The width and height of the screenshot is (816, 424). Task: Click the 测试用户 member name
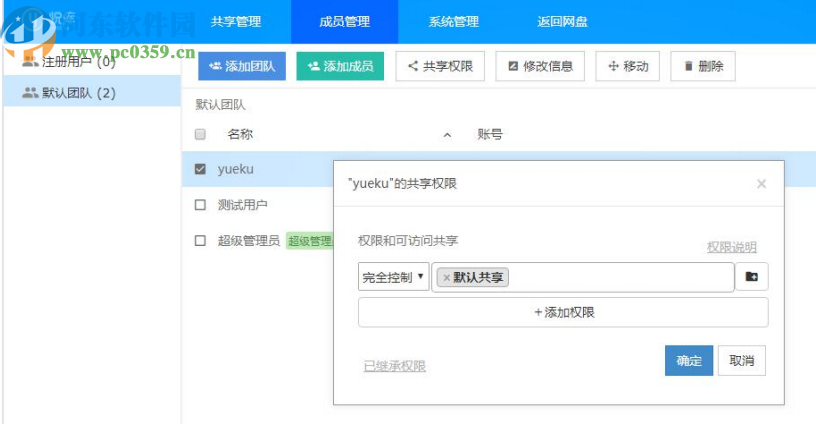(243, 204)
